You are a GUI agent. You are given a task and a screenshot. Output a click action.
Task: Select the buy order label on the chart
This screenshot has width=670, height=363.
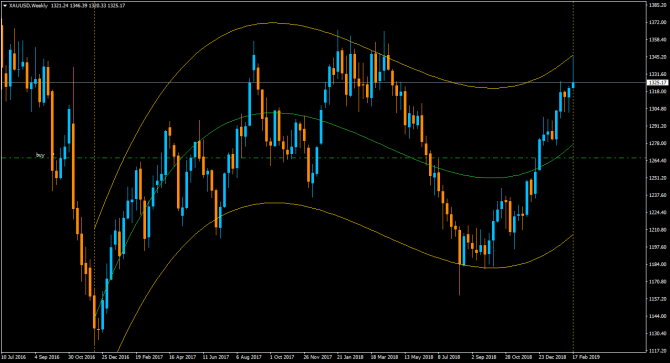(40, 155)
